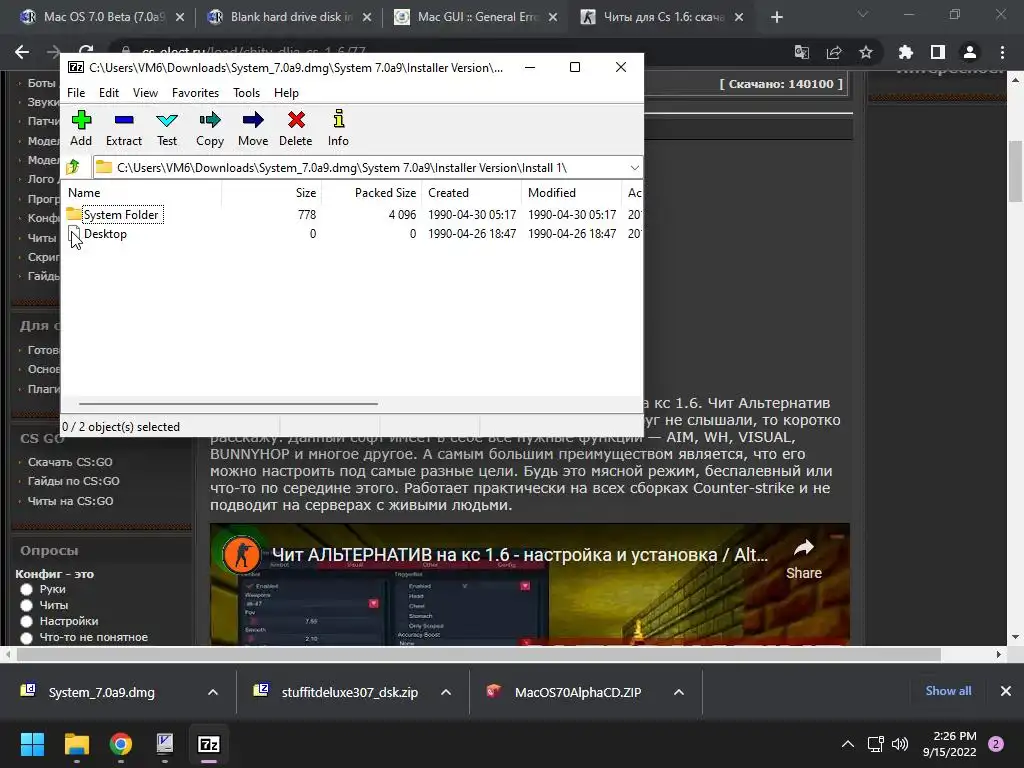Image resolution: width=1024 pixels, height=768 pixels.
Task: Sort the list by Name column
Action: [142, 193]
